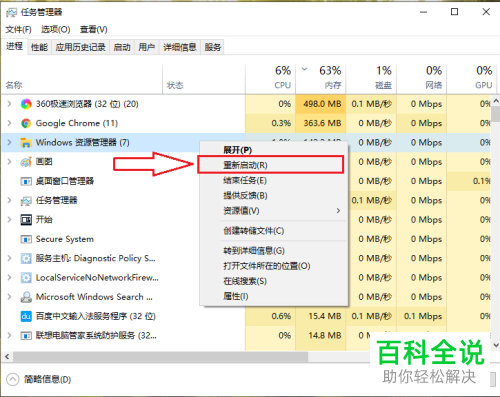Open the 资源值(V) submenu arrow
The image size is (500, 397).
338,211
